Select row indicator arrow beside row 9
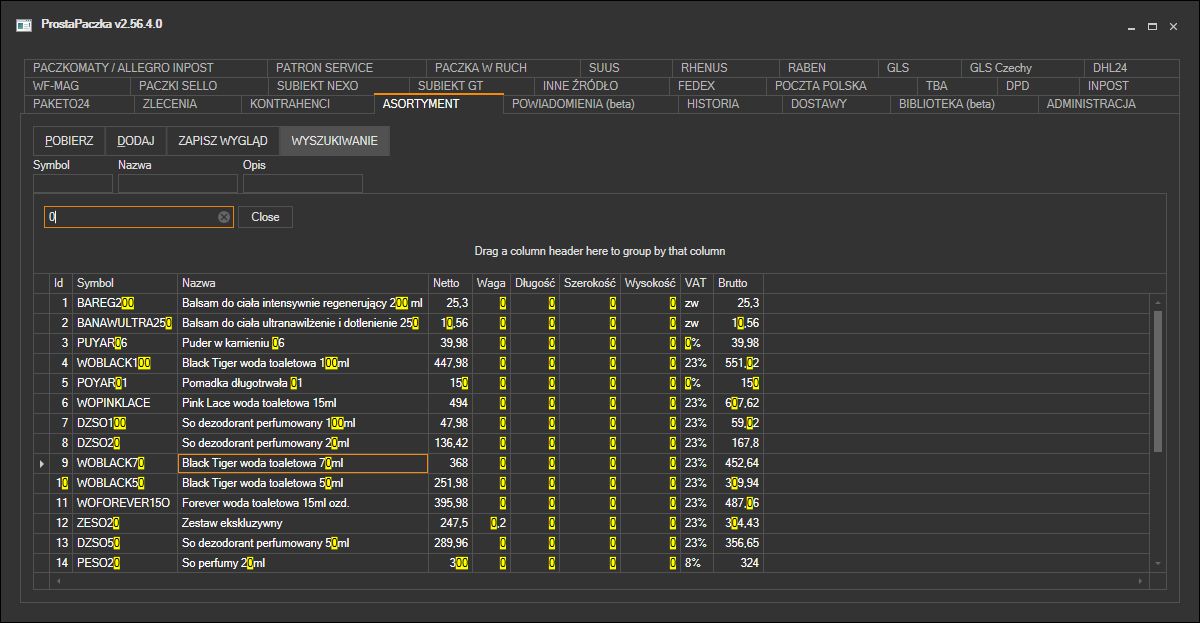1200x623 pixels. (41, 463)
